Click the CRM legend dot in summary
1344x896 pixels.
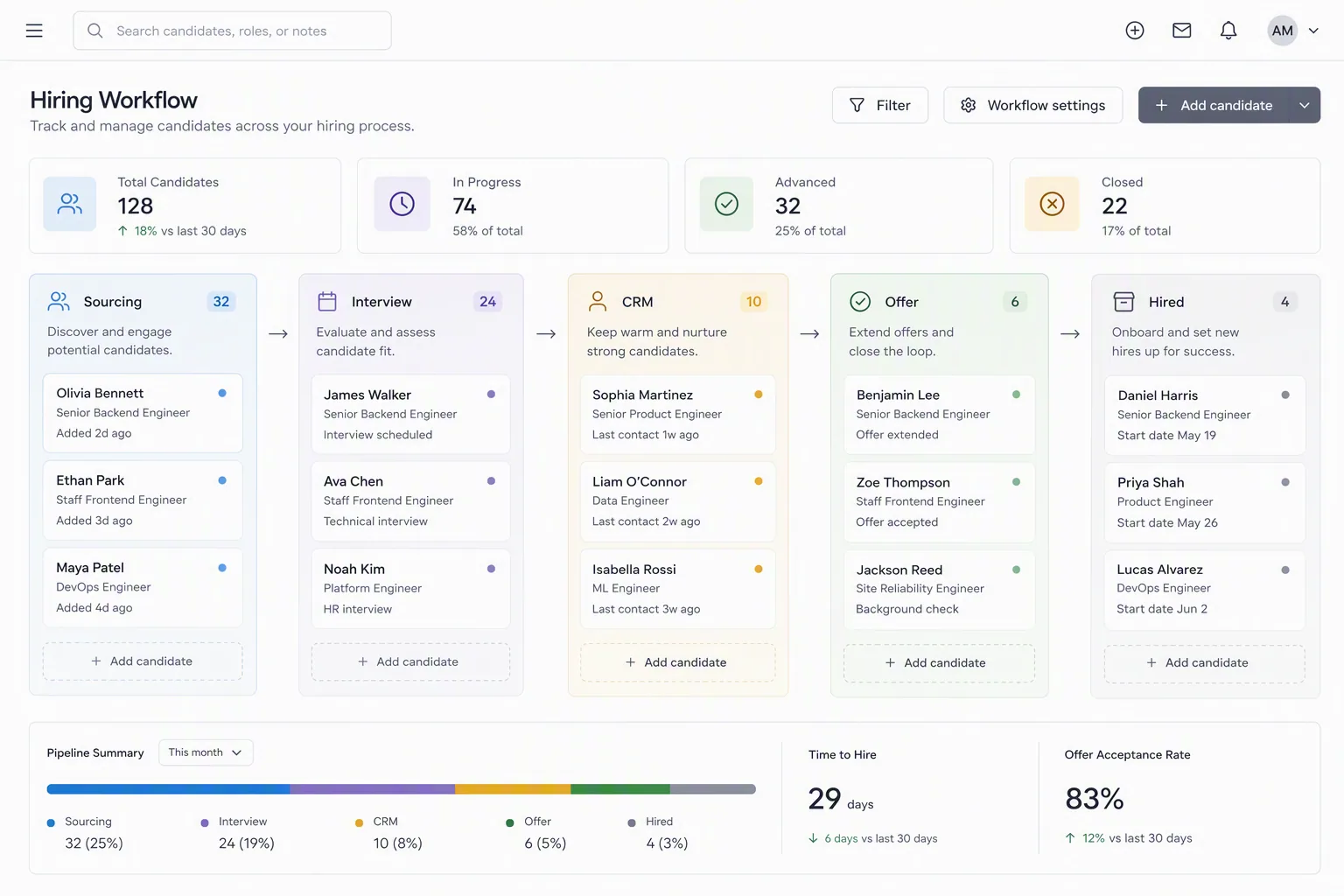[x=359, y=822]
